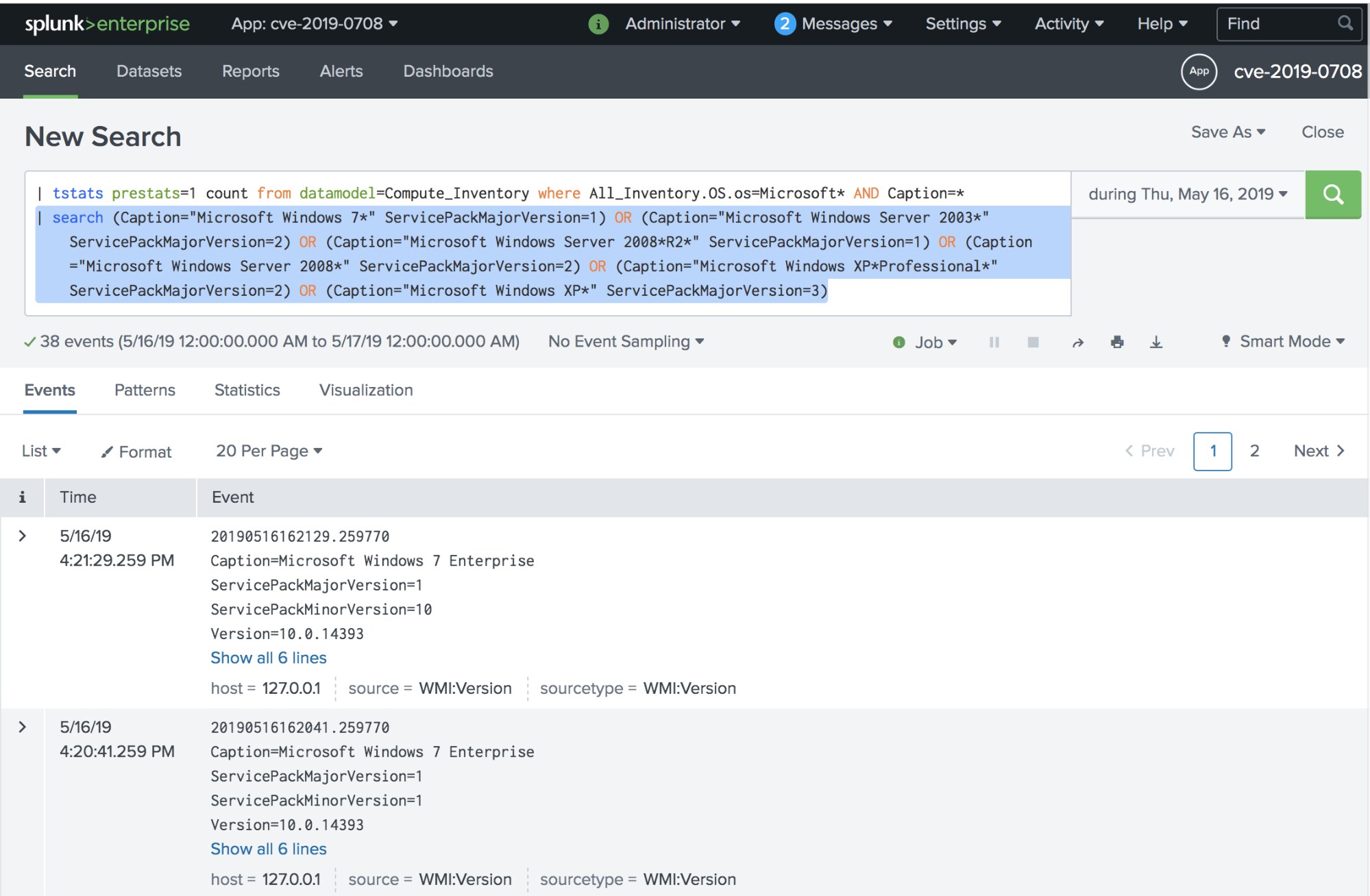The height and width of the screenshot is (896, 1370).
Task: Go to the Reports nav tab
Action: pyautogui.click(x=251, y=71)
